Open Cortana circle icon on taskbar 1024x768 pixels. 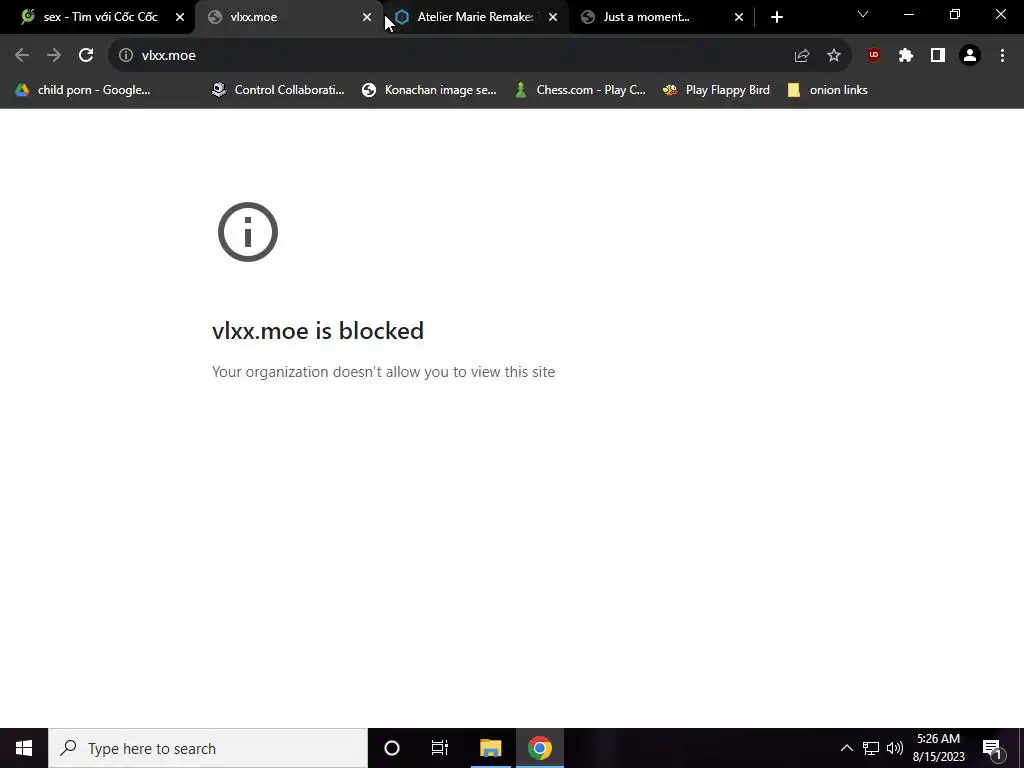point(392,748)
